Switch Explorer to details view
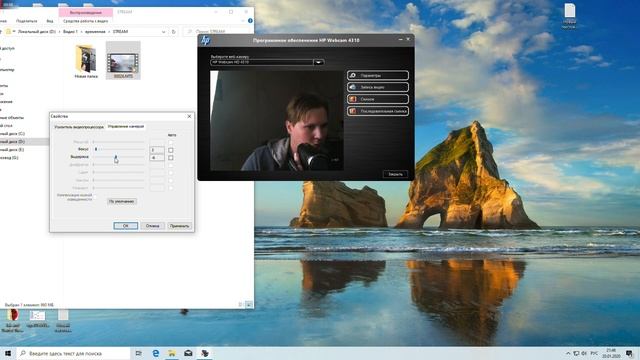Screen dimensions: 640x360 click(x=240, y=304)
